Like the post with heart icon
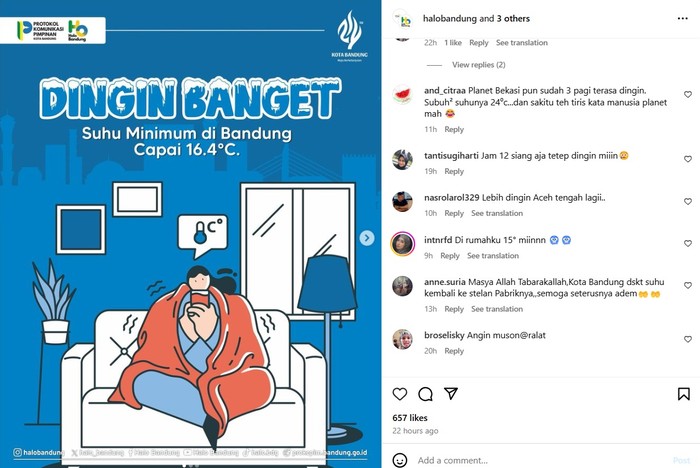This screenshot has width=700, height=468. click(x=400, y=394)
